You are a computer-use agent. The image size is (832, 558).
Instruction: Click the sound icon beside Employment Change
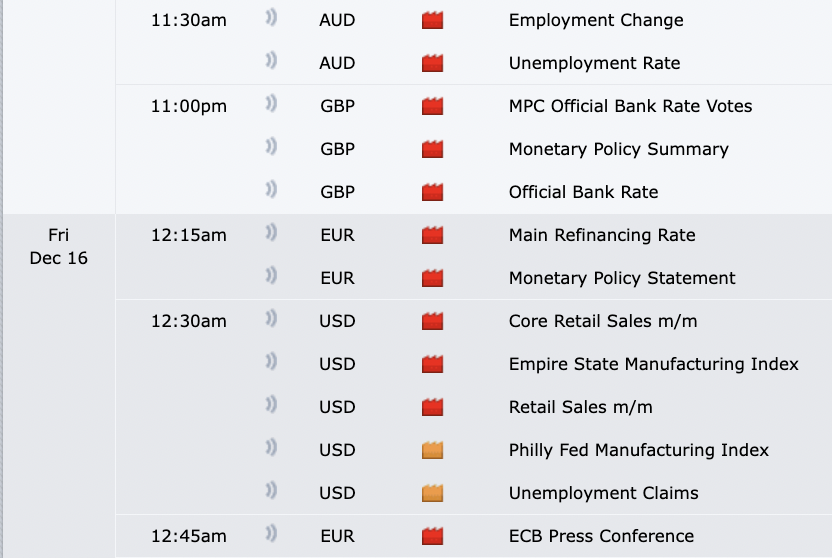pos(271,19)
